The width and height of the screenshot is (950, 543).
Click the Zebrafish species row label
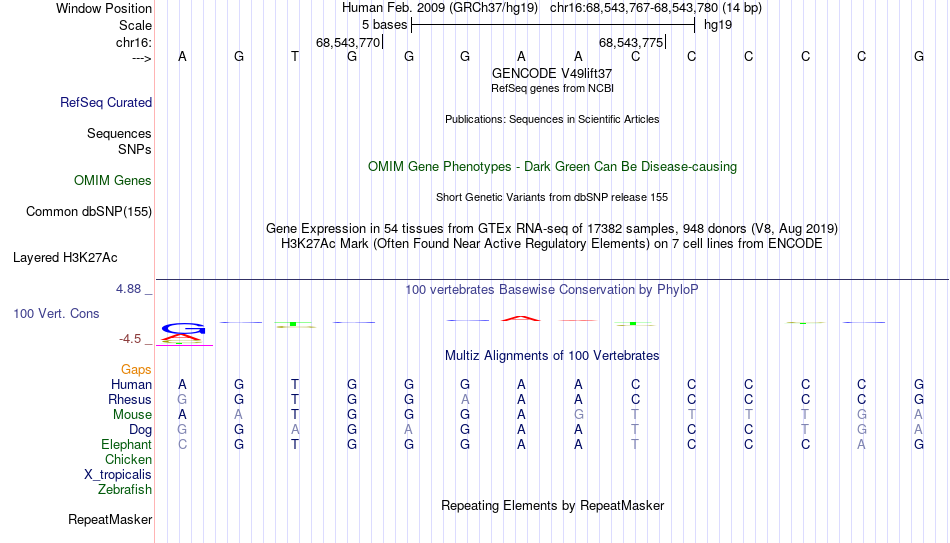coord(125,489)
